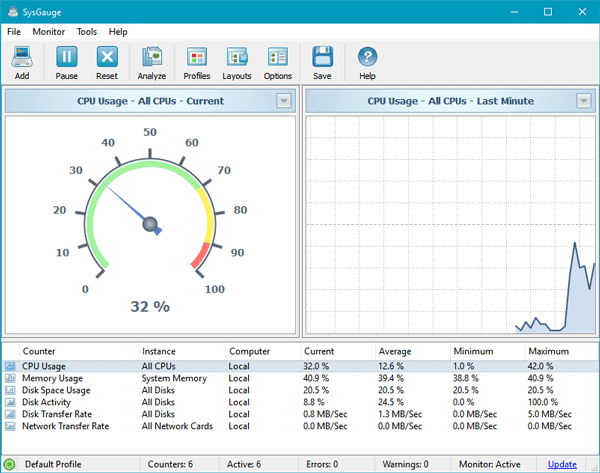Select the Memory Usage counter row

click(x=300, y=378)
